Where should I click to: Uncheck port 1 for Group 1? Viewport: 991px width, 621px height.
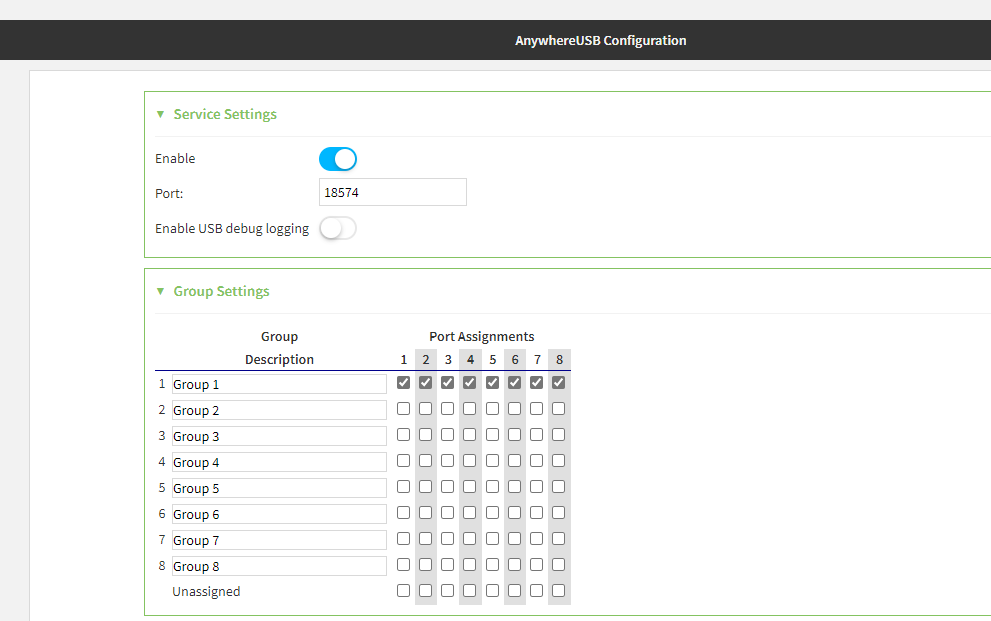[x=403, y=382]
